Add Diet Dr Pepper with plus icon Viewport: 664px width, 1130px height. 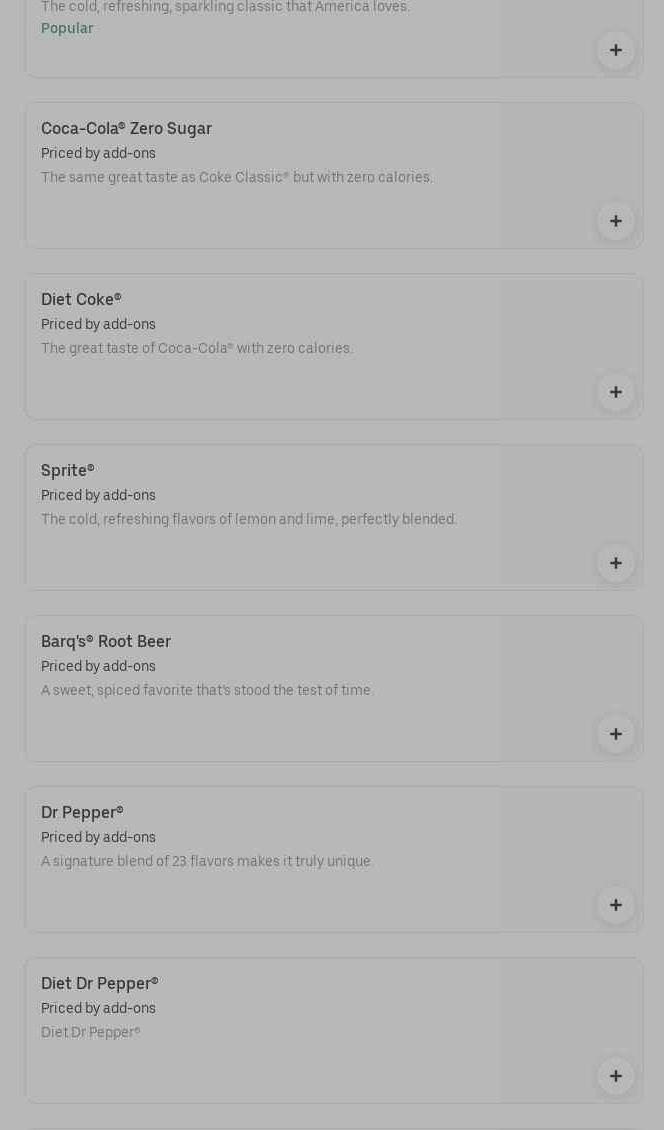(x=615, y=1076)
